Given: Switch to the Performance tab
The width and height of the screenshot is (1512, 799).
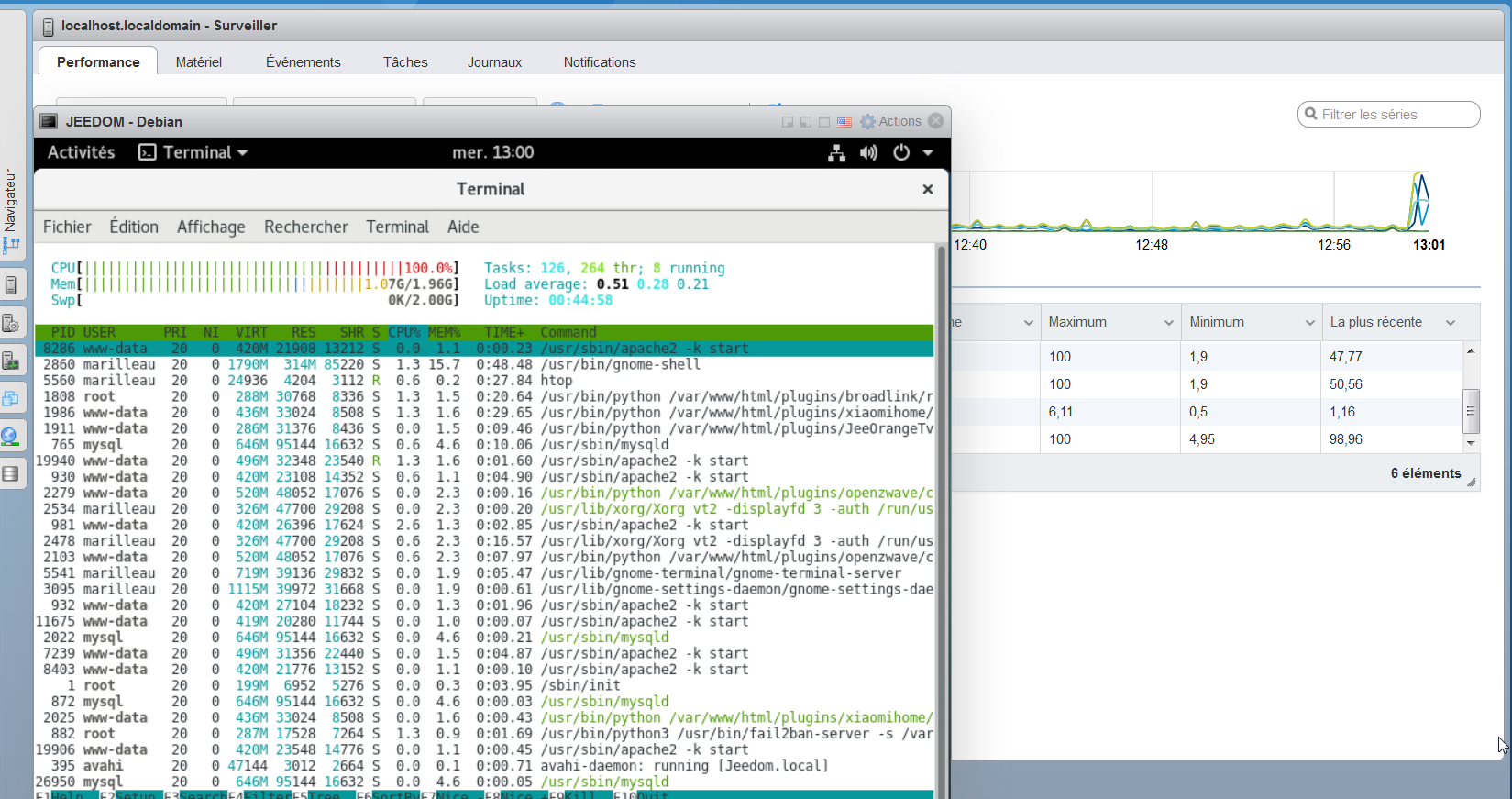Looking at the screenshot, I should 98,62.
